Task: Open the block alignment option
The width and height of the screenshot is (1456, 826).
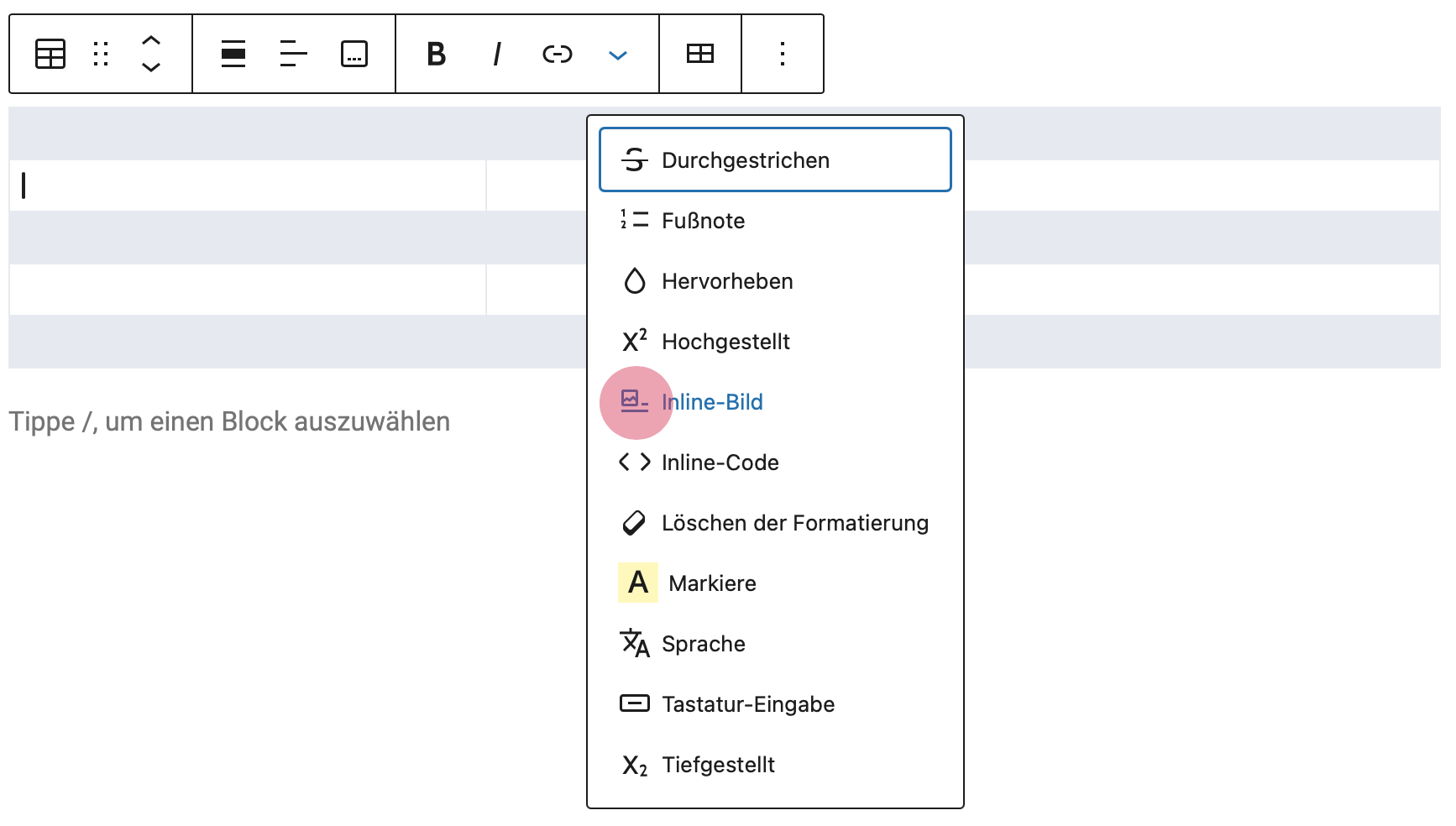Action: [233, 55]
